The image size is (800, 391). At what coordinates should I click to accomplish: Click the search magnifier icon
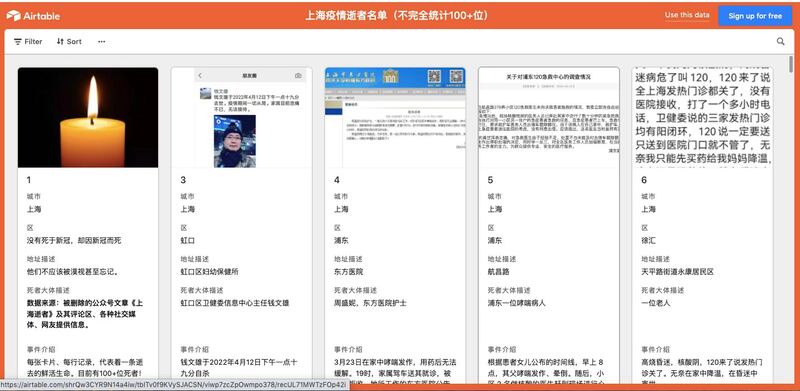(x=781, y=42)
